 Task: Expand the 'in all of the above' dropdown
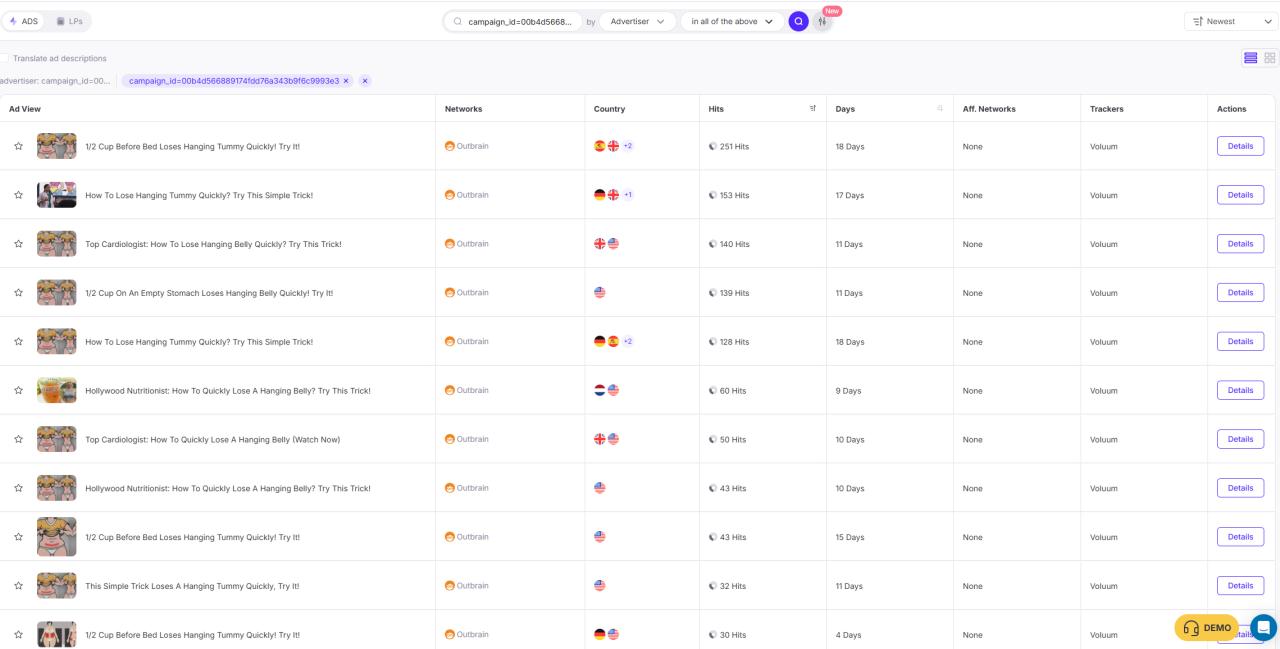[x=732, y=21]
